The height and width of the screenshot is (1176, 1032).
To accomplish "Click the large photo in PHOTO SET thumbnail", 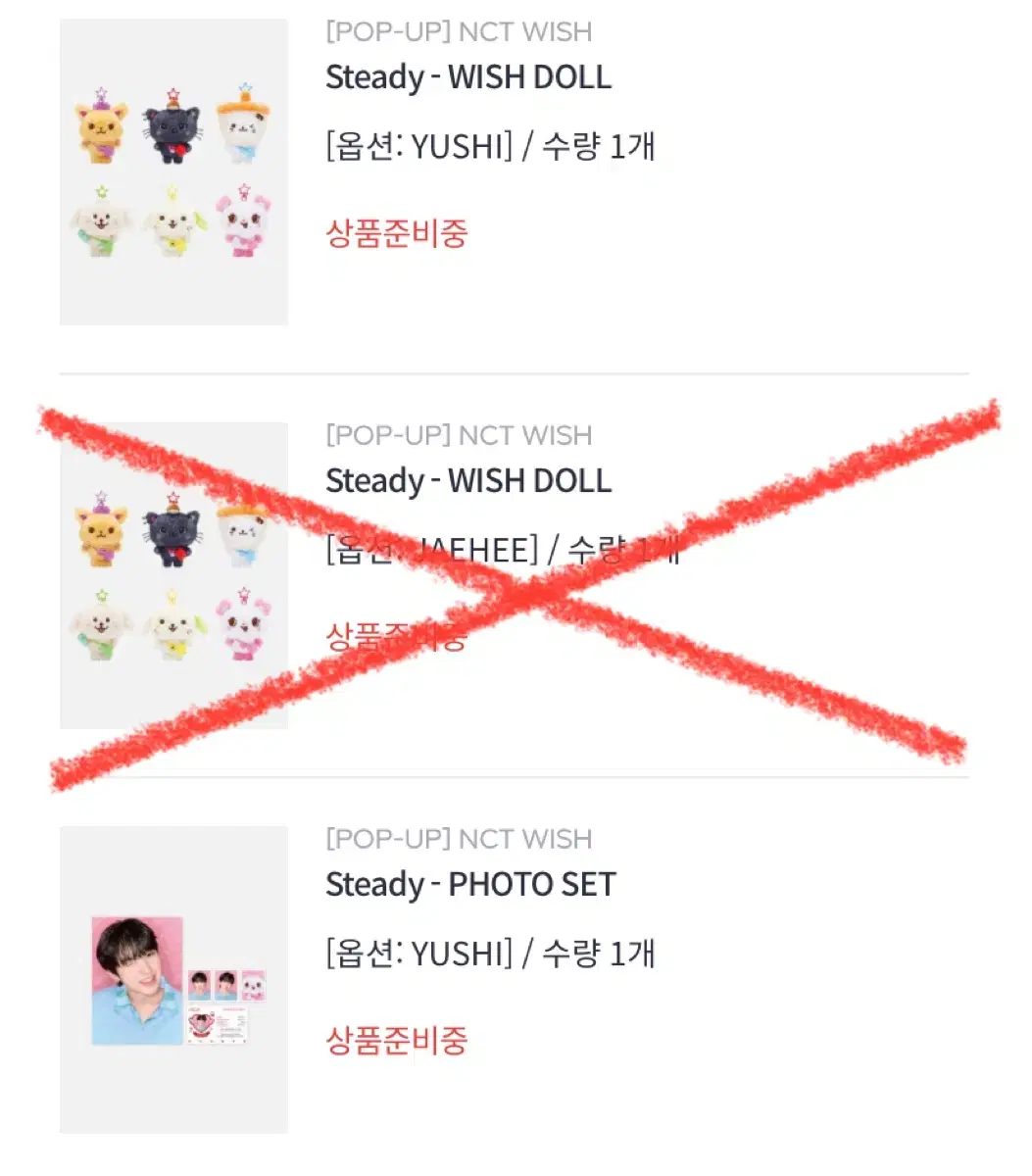I will (137, 980).
